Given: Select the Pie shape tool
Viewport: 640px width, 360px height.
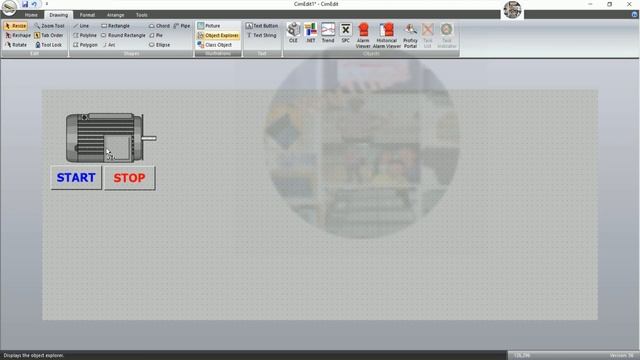Looking at the screenshot, I should tap(156, 36).
